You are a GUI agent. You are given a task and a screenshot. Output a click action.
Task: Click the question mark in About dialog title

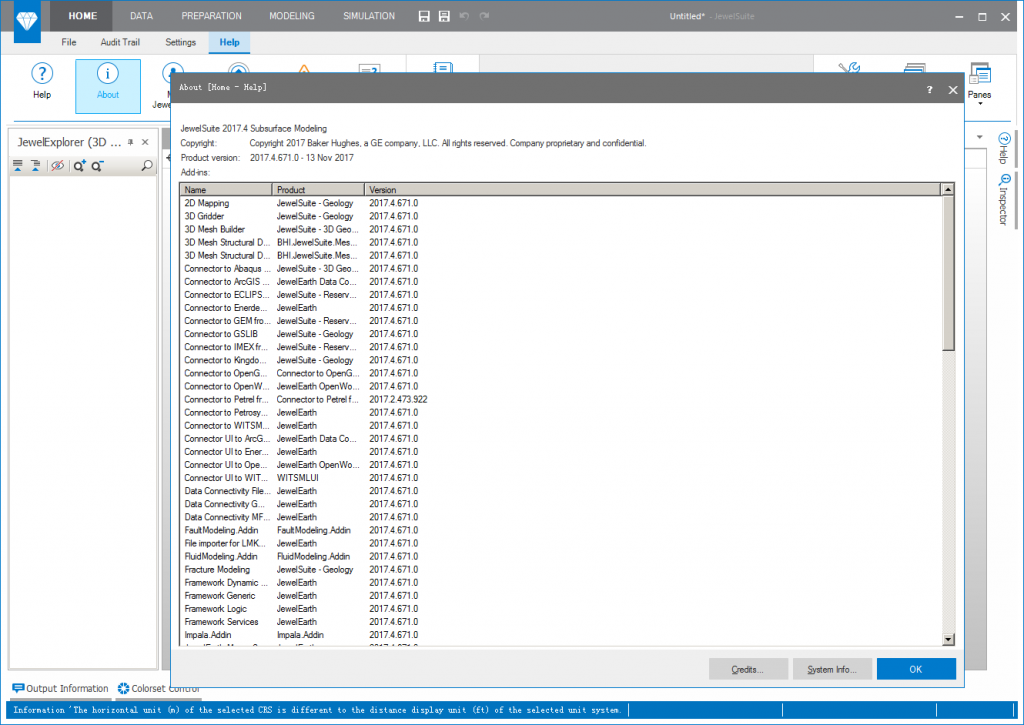929,90
